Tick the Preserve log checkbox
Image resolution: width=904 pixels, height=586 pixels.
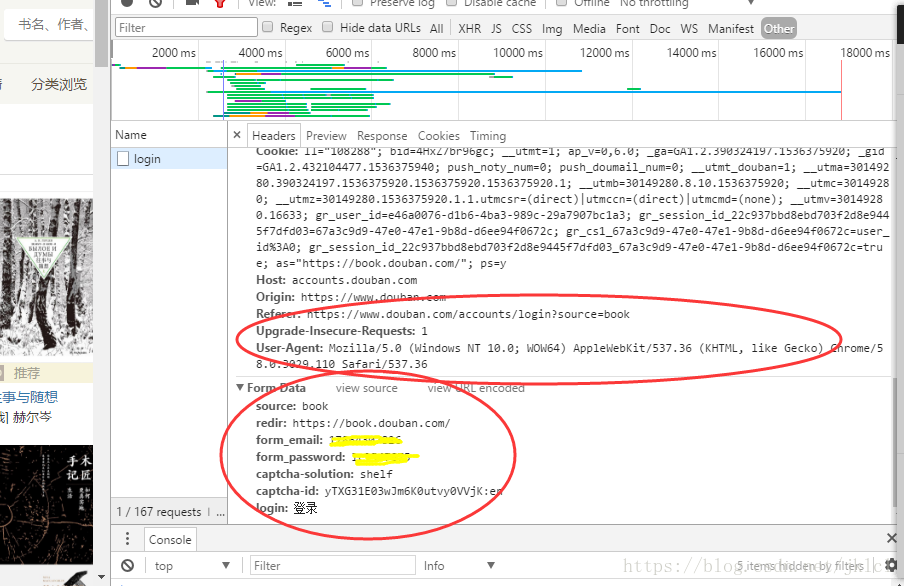357,2
